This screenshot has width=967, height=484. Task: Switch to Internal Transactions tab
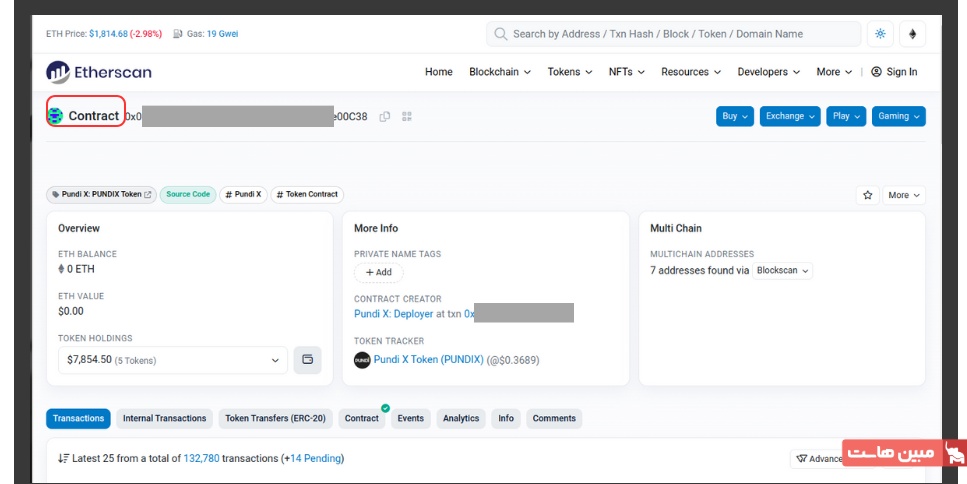tap(165, 419)
